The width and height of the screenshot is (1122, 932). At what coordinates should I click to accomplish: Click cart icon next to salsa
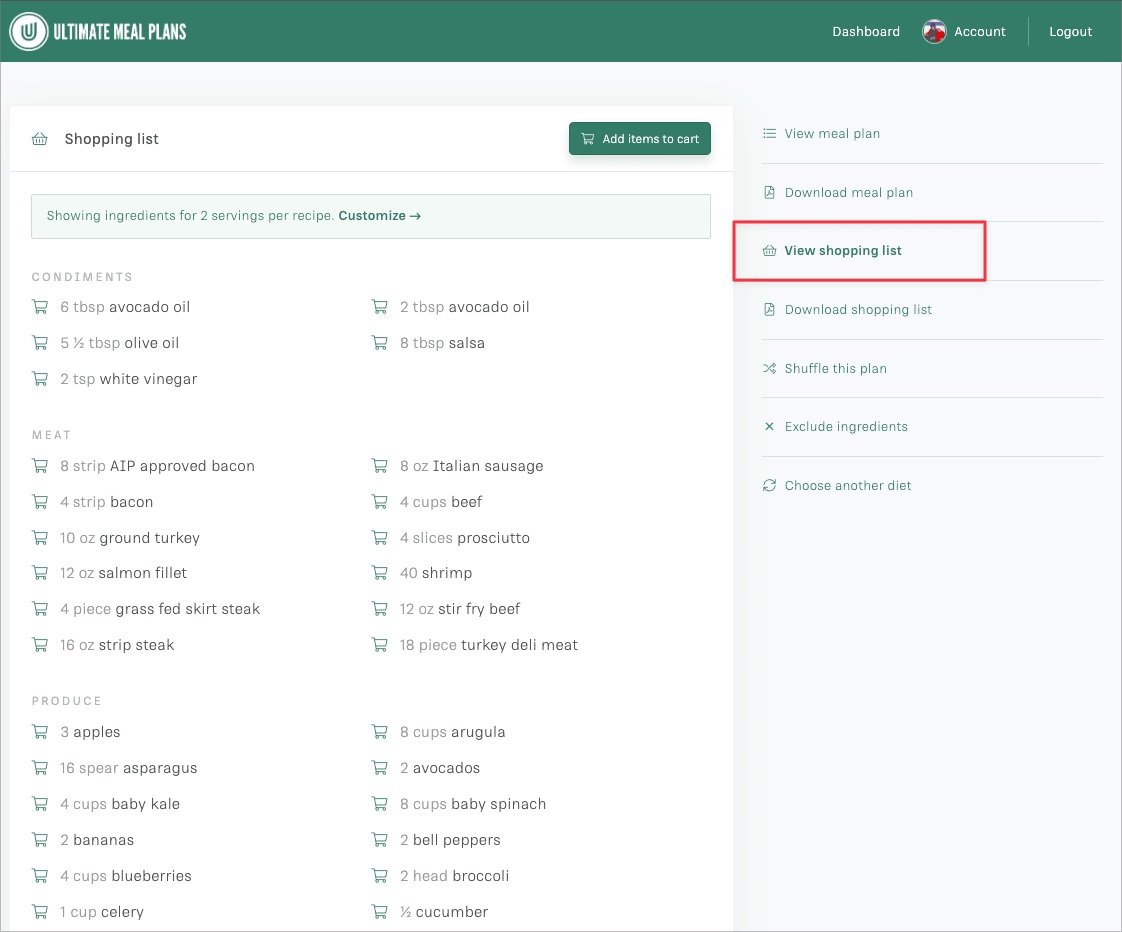[x=379, y=343]
